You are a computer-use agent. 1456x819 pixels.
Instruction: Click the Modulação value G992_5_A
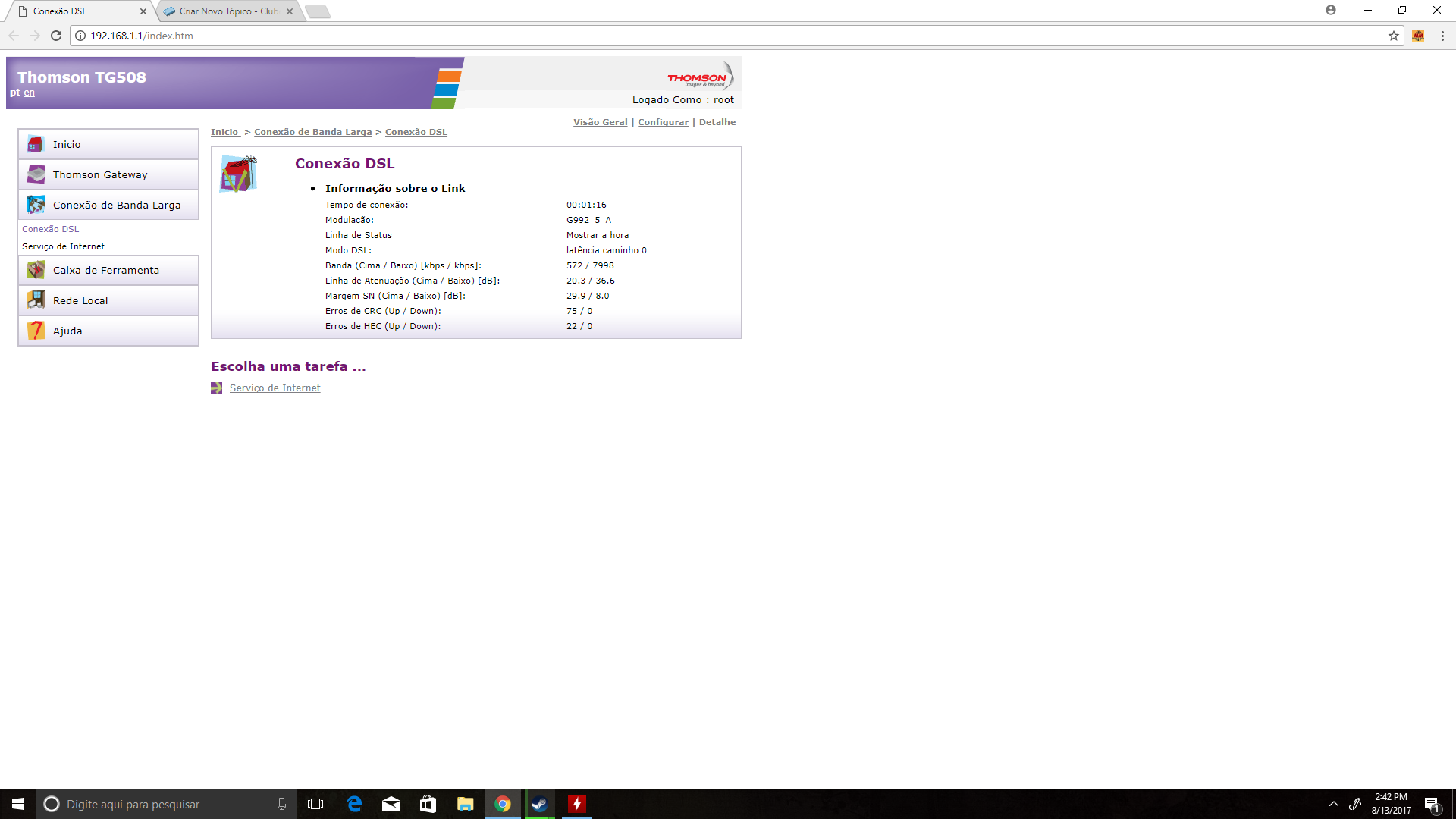[588, 220]
